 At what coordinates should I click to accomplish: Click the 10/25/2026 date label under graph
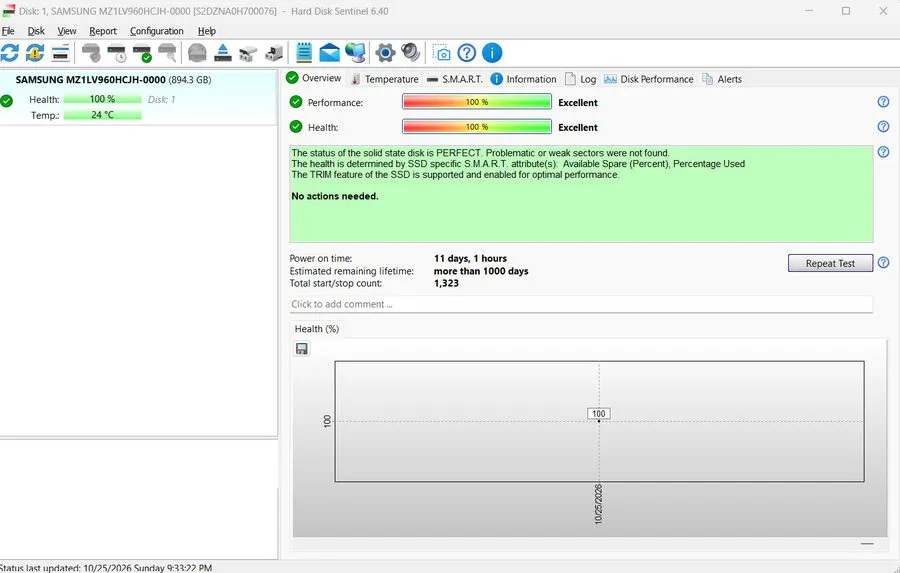coord(598,504)
